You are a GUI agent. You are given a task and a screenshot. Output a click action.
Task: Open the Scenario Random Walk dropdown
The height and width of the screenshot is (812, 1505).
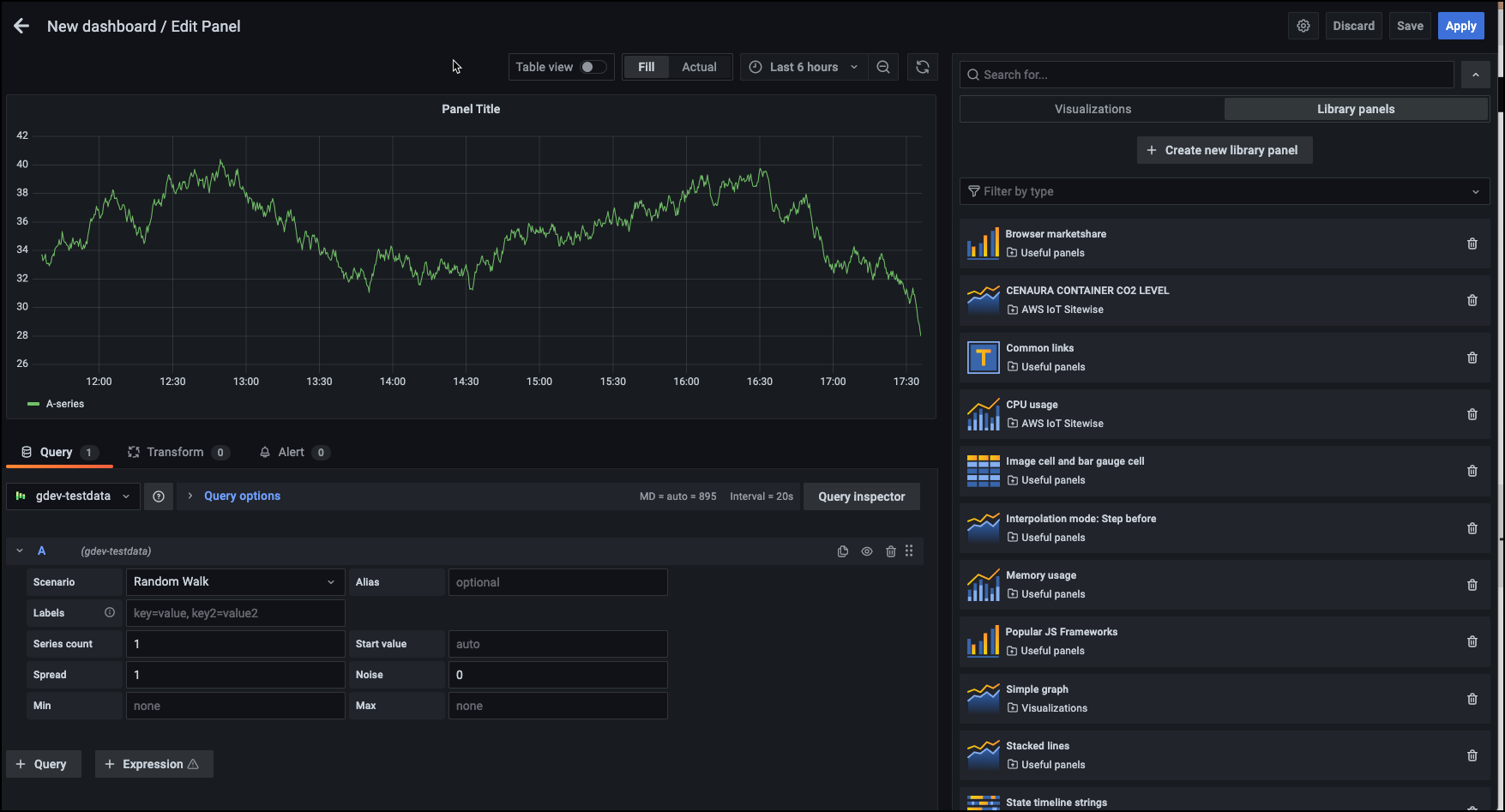point(235,582)
